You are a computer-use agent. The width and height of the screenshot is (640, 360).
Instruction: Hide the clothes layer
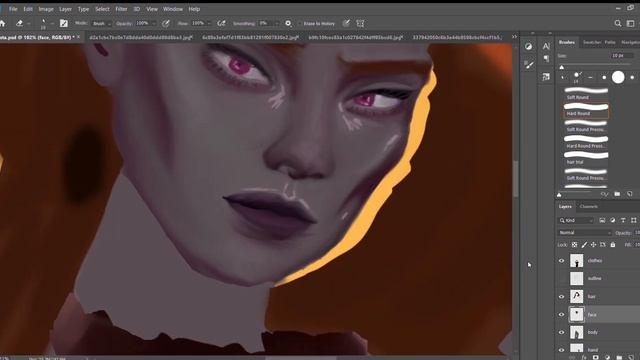point(562,260)
